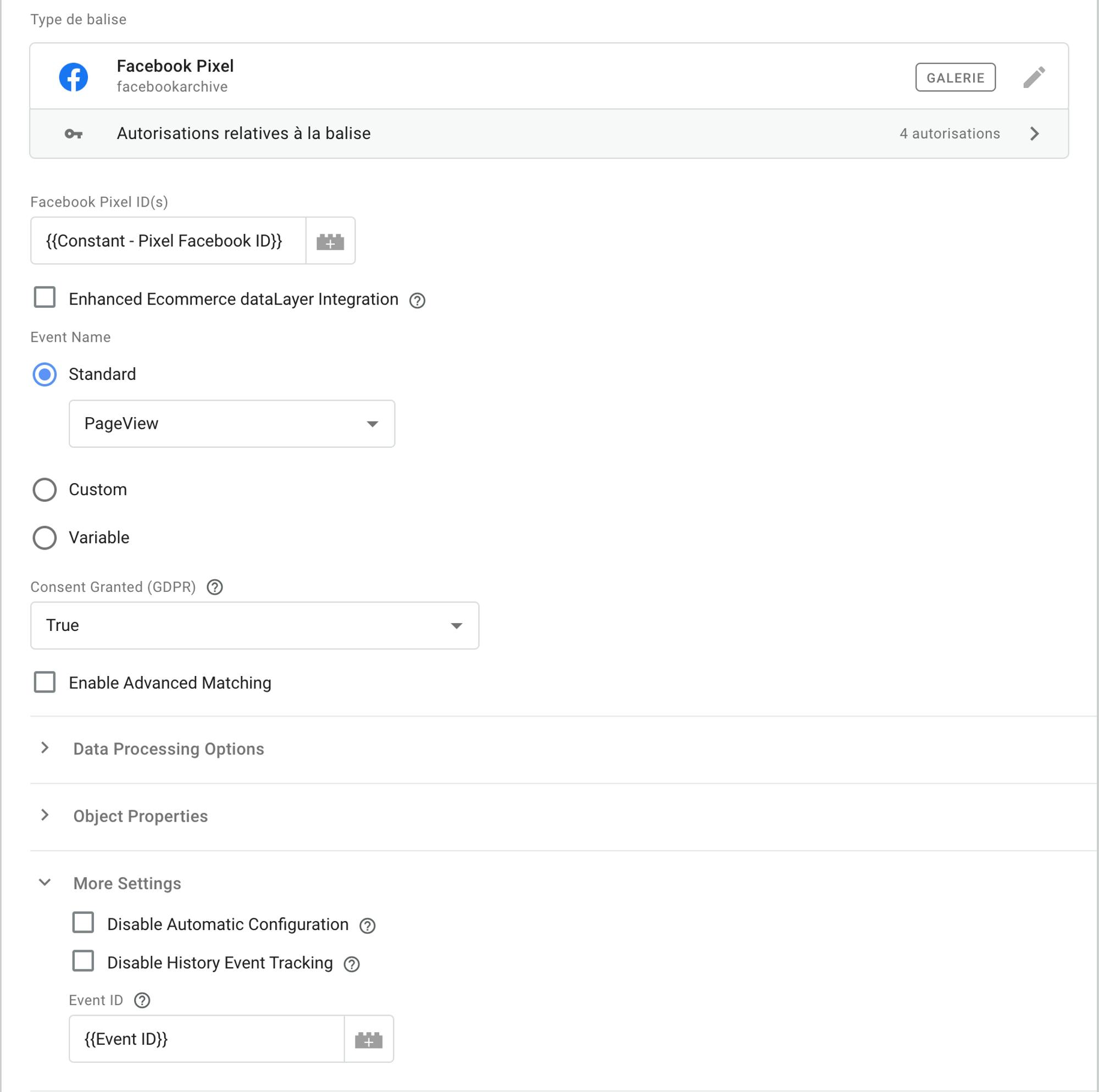Click the Facebook Pixel tag title
Image resolution: width=1099 pixels, height=1092 pixels.
coord(175,66)
